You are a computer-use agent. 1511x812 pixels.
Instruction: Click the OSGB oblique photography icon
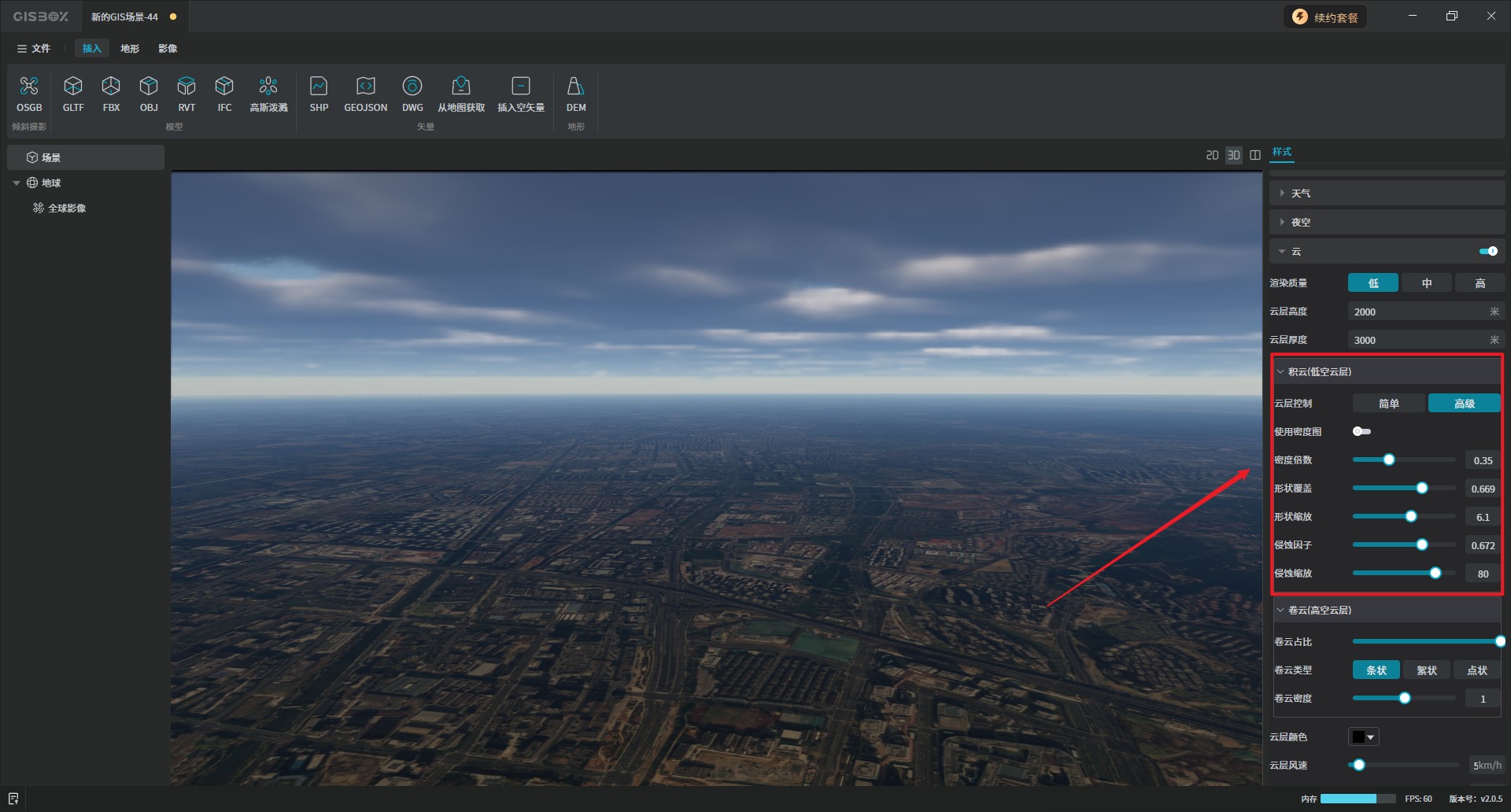click(29, 87)
